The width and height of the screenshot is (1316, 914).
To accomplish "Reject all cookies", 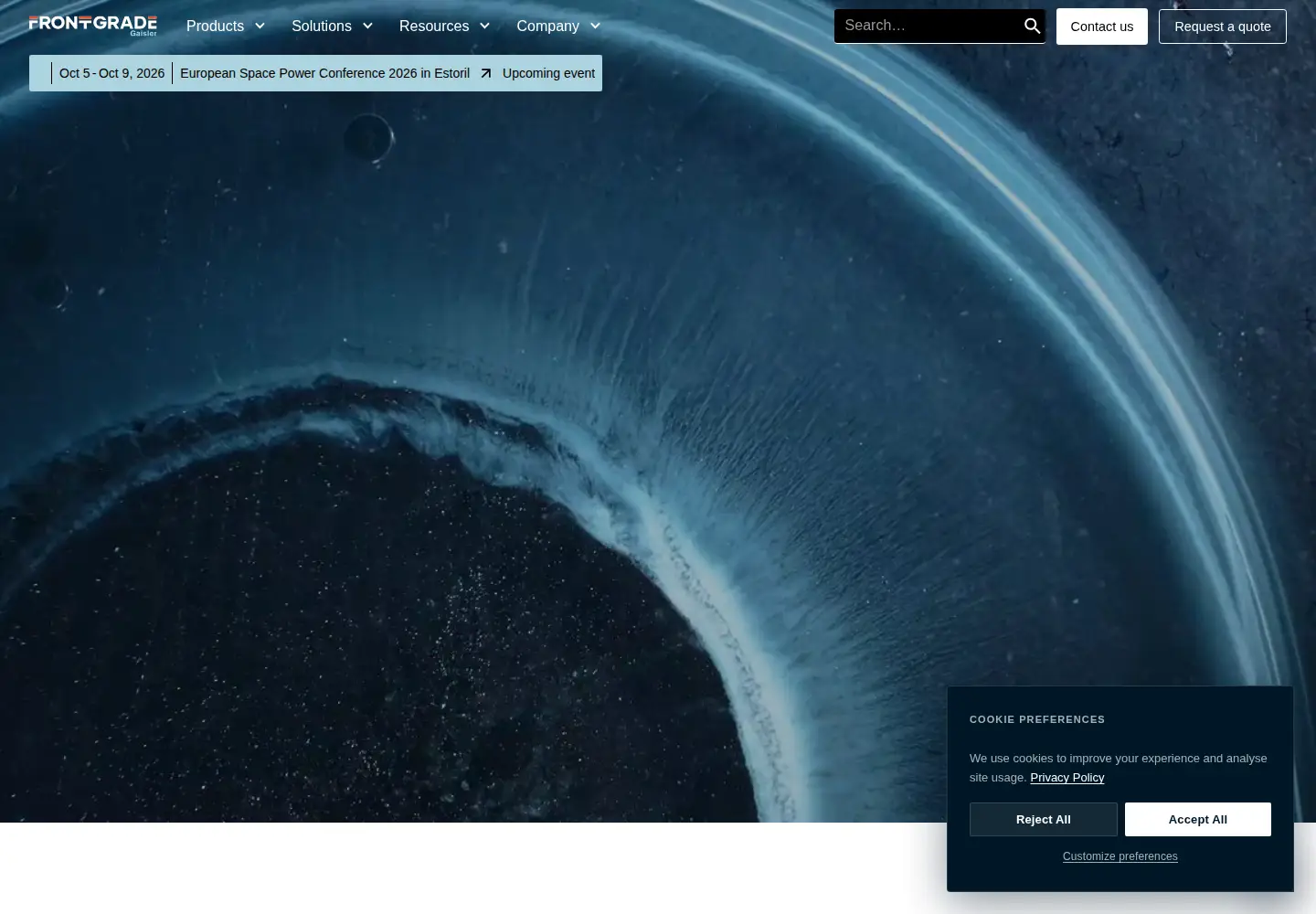I will [1044, 820].
